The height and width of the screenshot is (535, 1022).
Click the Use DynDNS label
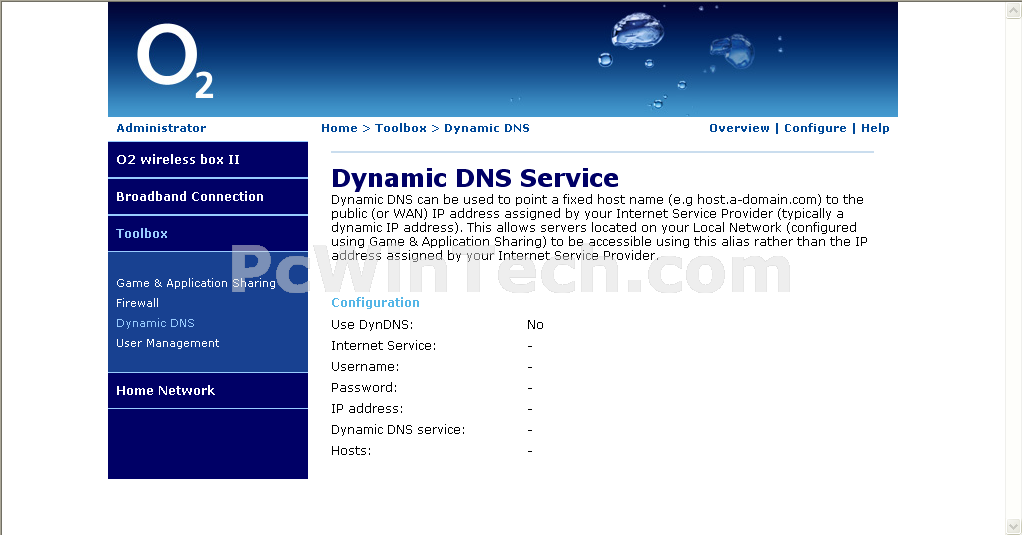pyautogui.click(x=372, y=325)
